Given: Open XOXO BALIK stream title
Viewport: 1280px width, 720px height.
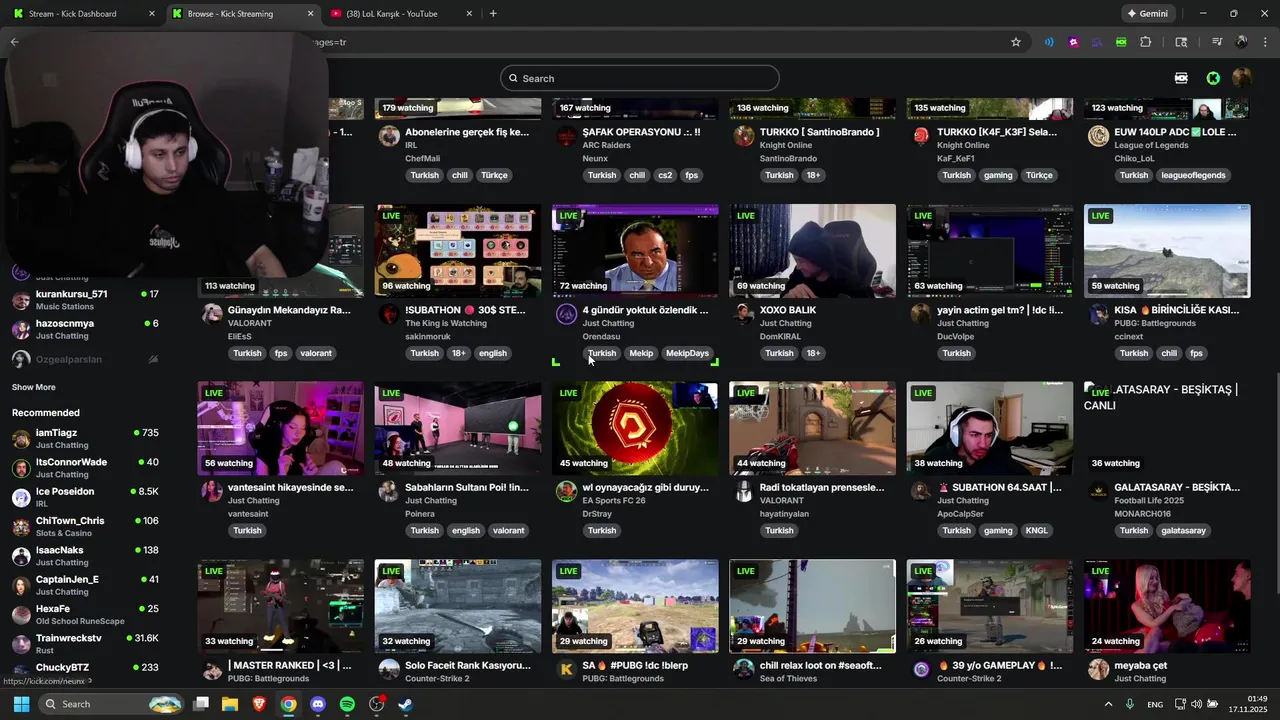Looking at the screenshot, I should (x=788, y=310).
